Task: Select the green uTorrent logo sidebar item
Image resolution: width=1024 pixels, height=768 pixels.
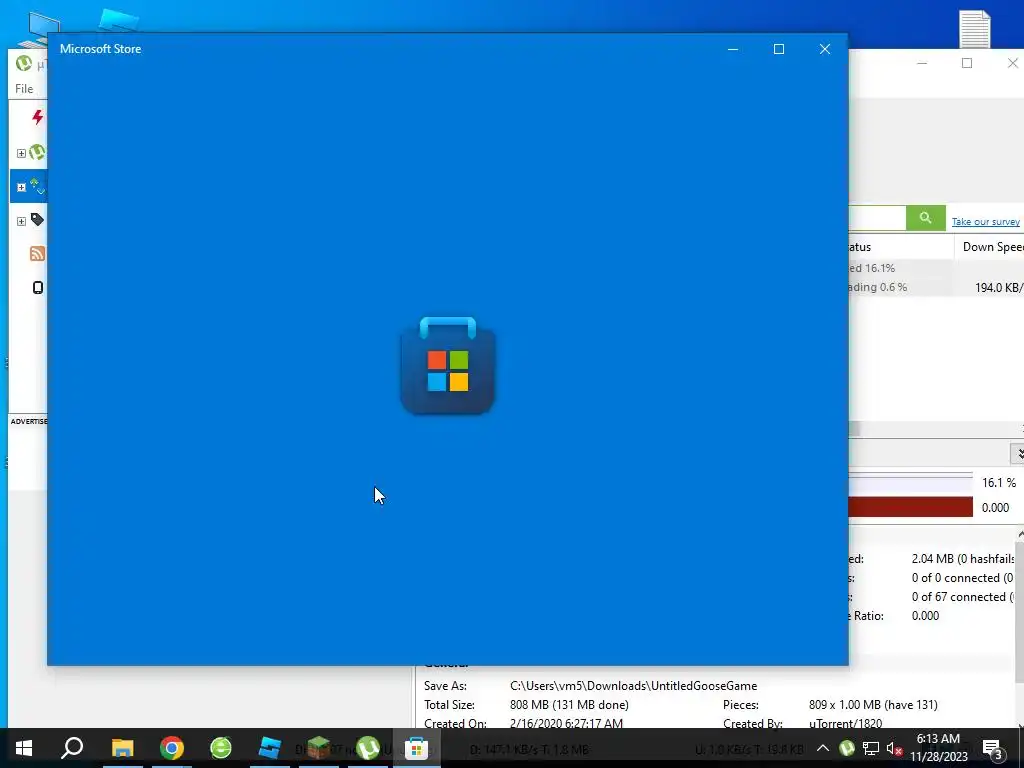Action: (x=37, y=152)
